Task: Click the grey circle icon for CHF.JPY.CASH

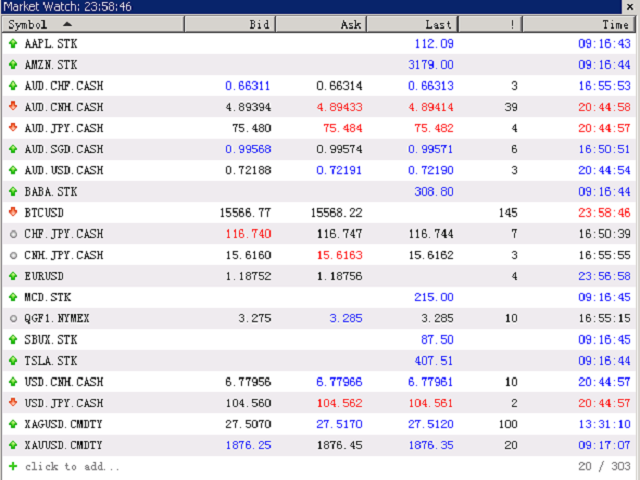Action: click(13, 234)
